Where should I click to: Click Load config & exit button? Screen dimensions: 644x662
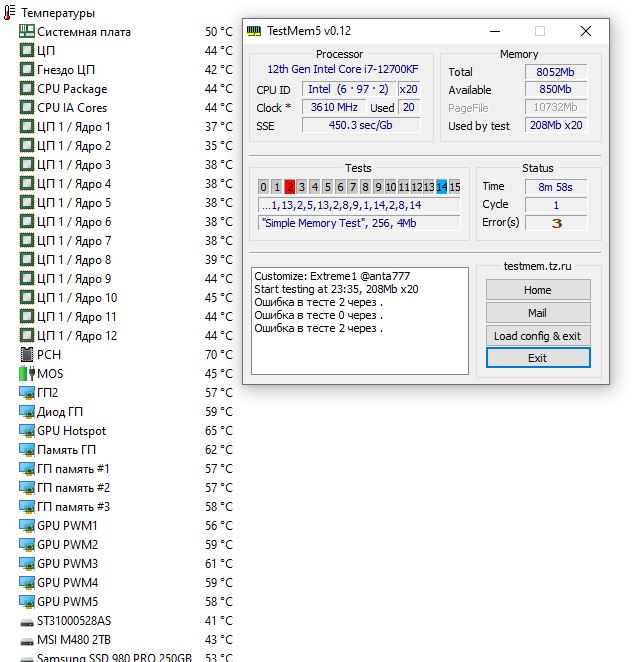click(538, 336)
